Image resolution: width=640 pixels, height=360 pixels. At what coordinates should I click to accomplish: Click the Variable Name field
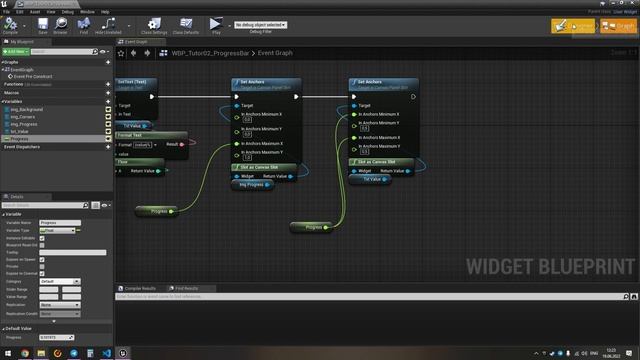tap(60, 223)
